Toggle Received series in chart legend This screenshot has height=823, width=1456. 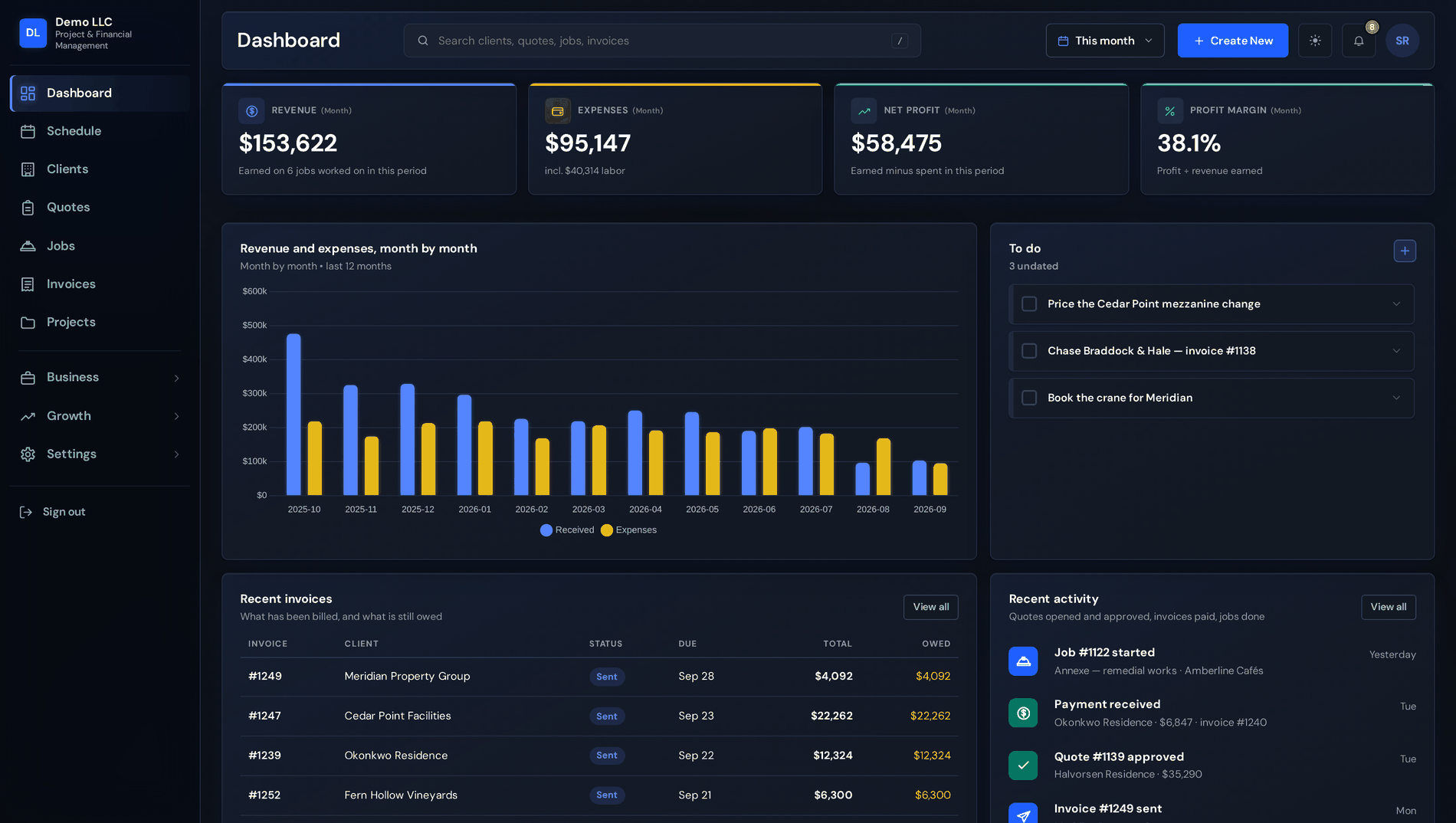(567, 530)
